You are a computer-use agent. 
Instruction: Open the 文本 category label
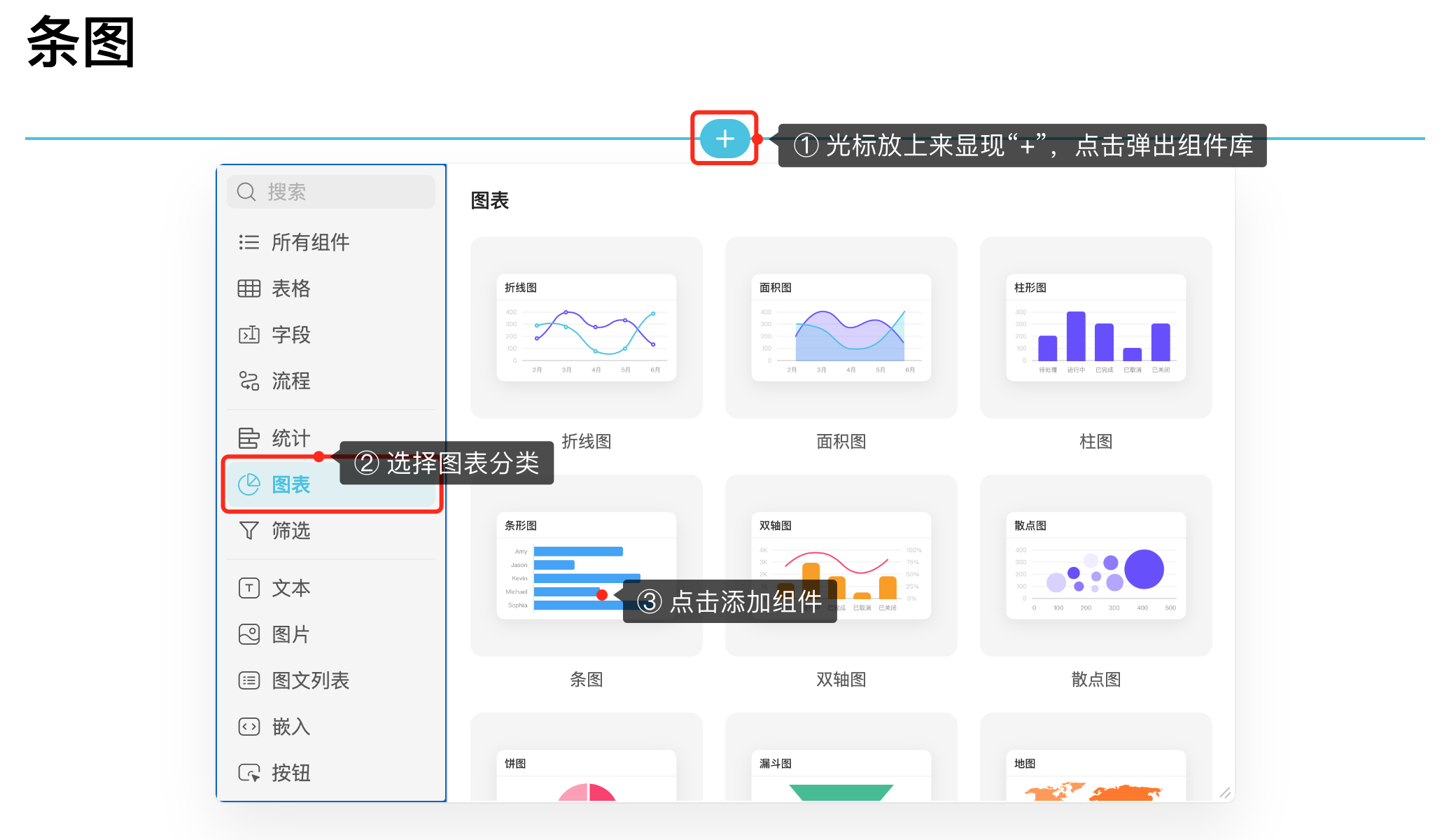290,588
